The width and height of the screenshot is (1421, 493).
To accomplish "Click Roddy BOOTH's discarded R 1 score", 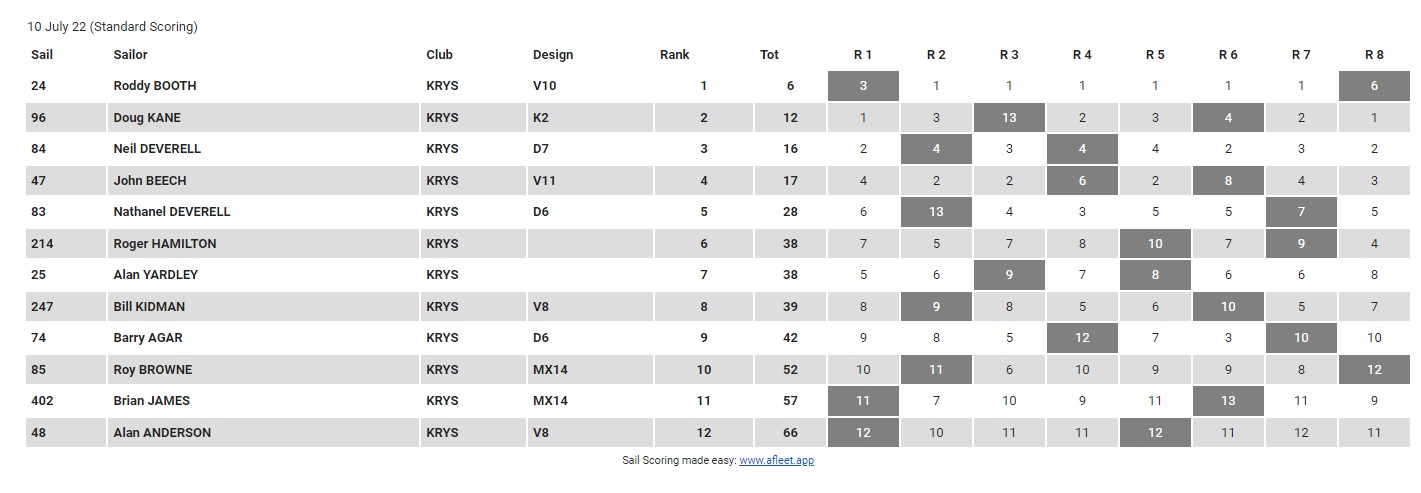I will 863,86.
